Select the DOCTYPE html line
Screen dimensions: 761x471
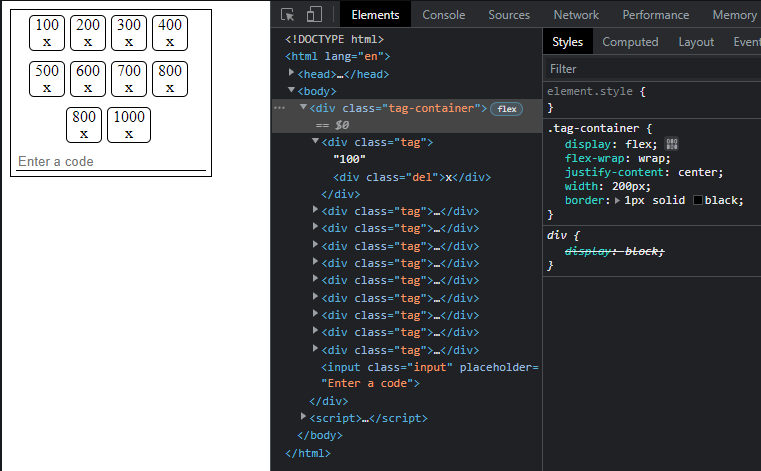pos(334,39)
